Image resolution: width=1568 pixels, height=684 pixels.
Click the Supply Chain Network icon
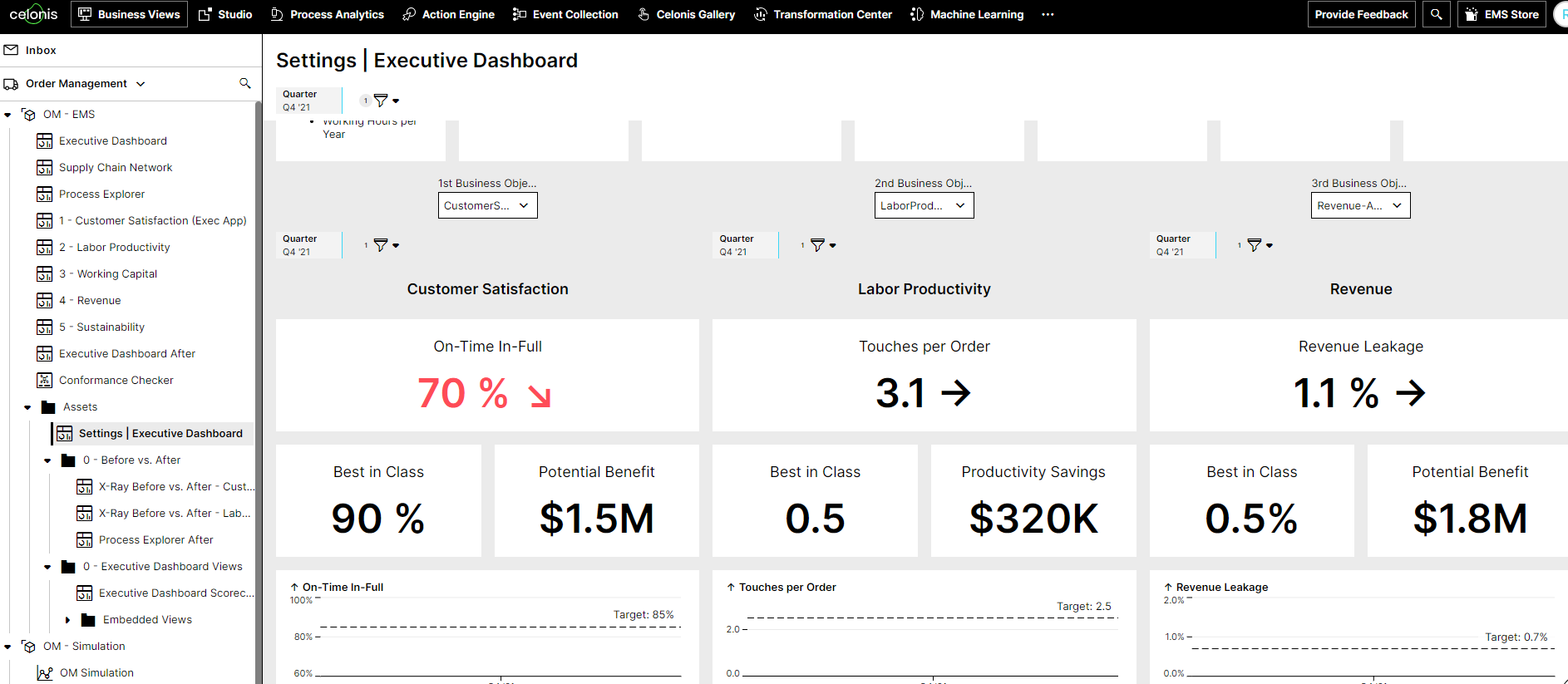point(44,167)
